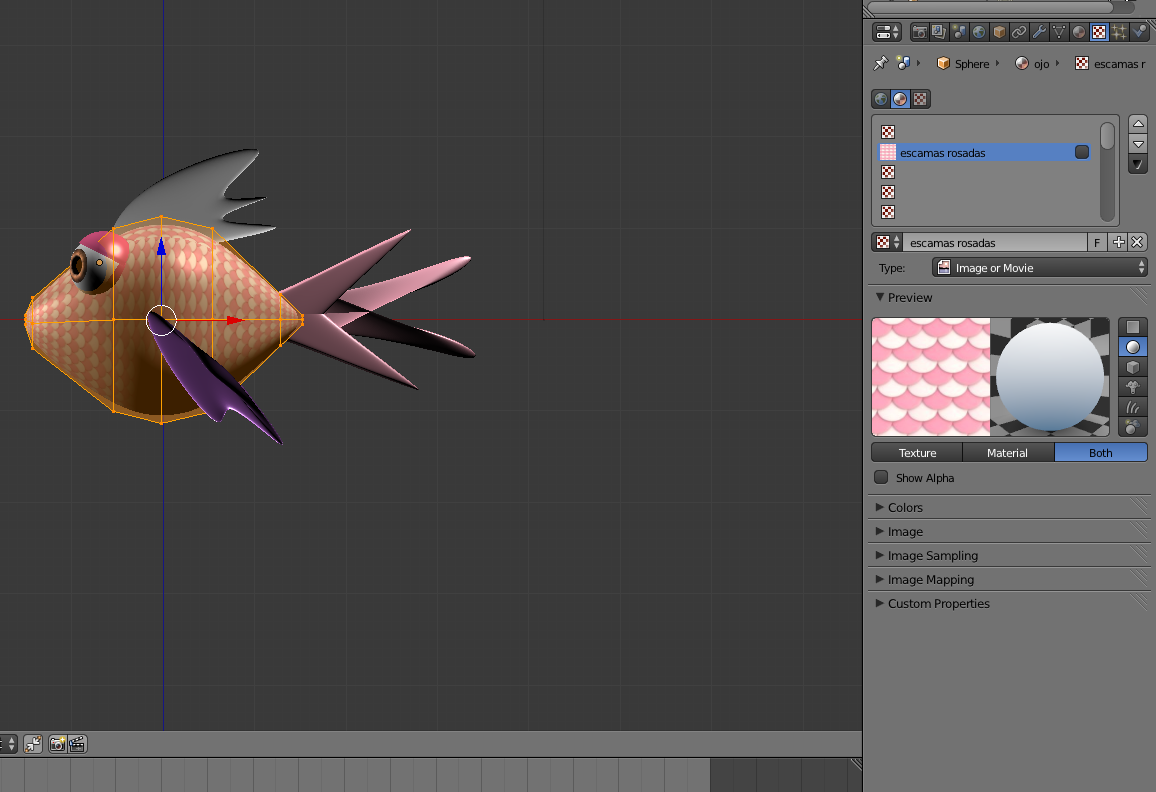Click the scene icon in breadcrumb
The height and width of the screenshot is (792, 1156).
point(903,63)
